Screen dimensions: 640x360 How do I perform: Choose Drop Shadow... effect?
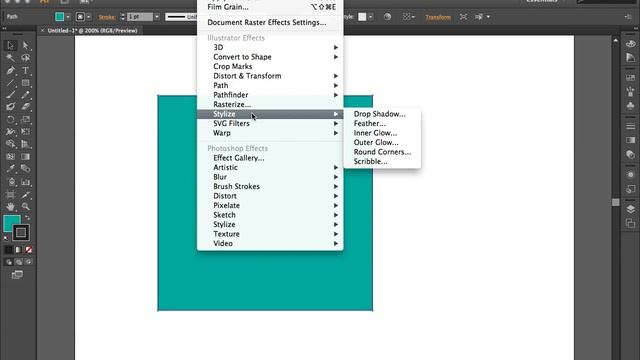pyautogui.click(x=382, y=114)
